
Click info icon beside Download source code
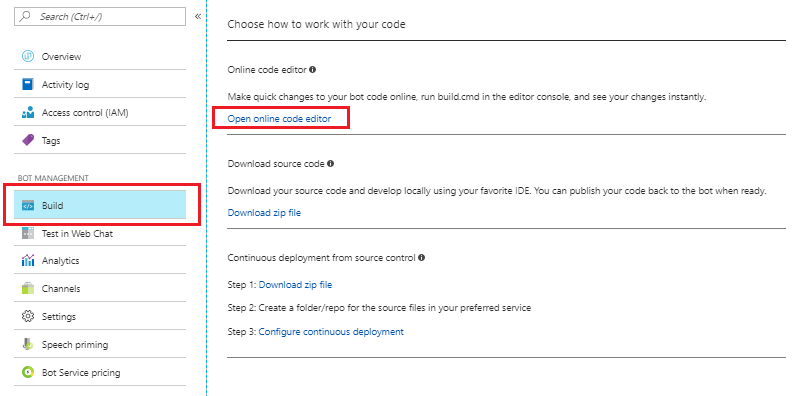click(331, 163)
